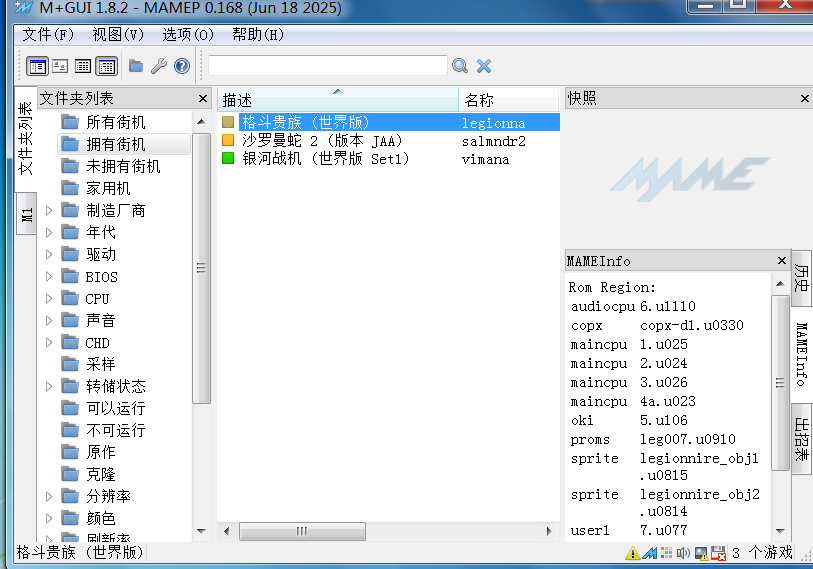Screen dimensions: 813x569
Task: Click the yellow warning status bar icon
Action: pyautogui.click(x=633, y=553)
